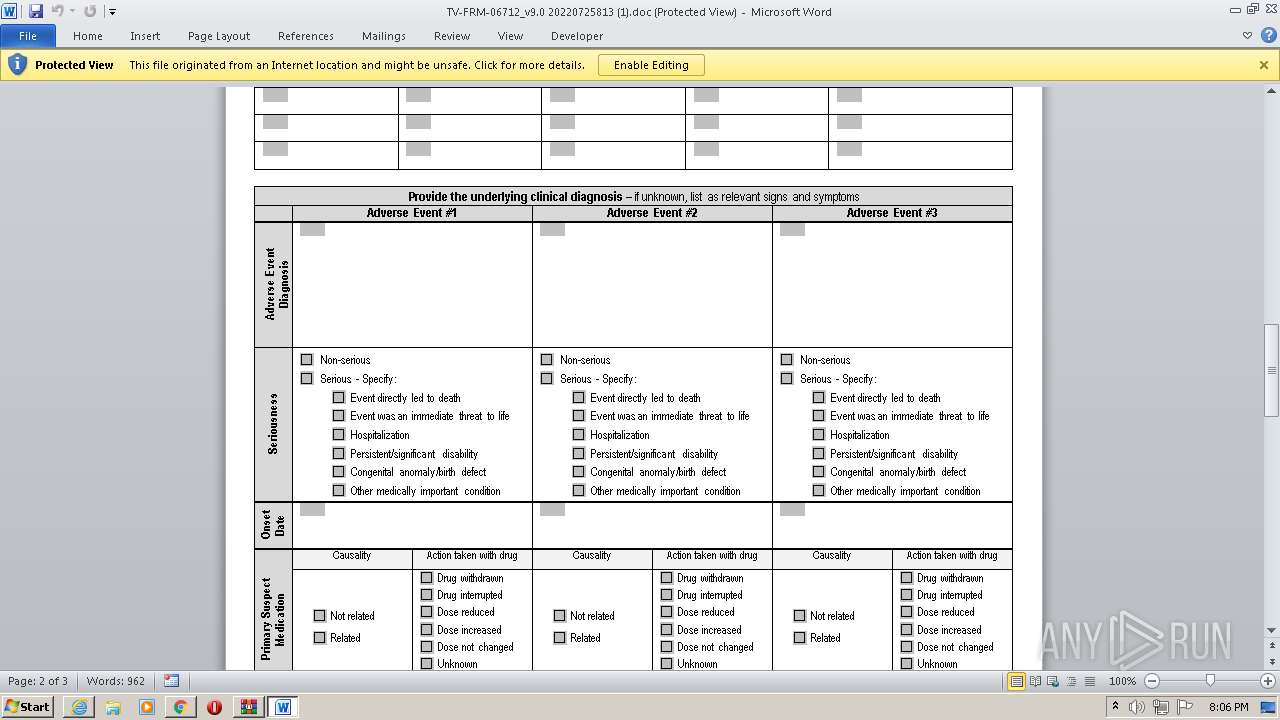Switch to the Insert ribbon tab
Viewport: 1280px width, 720px height.
click(x=145, y=36)
